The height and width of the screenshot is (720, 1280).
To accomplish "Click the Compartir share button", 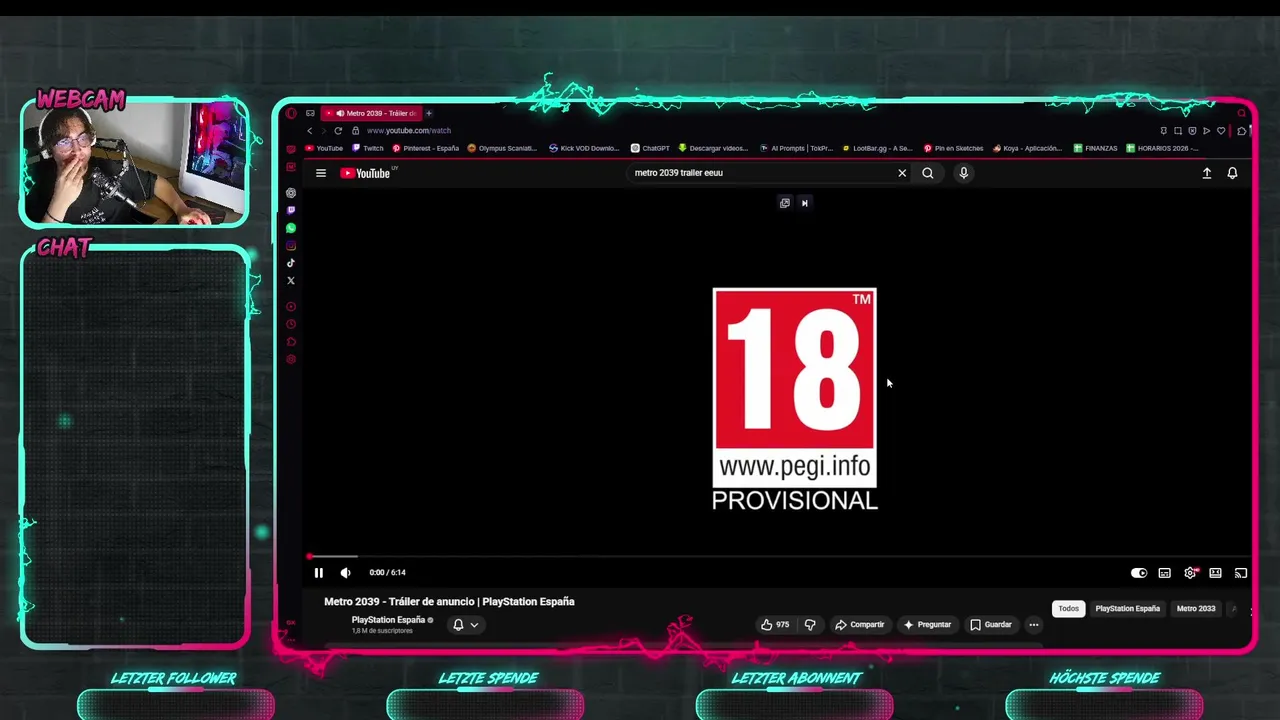I will tap(860, 625).
